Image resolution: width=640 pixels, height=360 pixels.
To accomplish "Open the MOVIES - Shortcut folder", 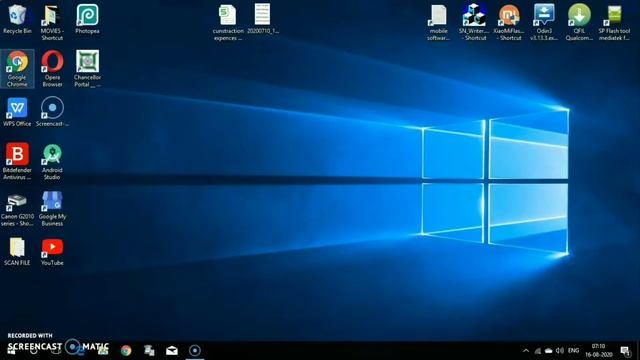I will pyautogui.click(x=52, y=22).
